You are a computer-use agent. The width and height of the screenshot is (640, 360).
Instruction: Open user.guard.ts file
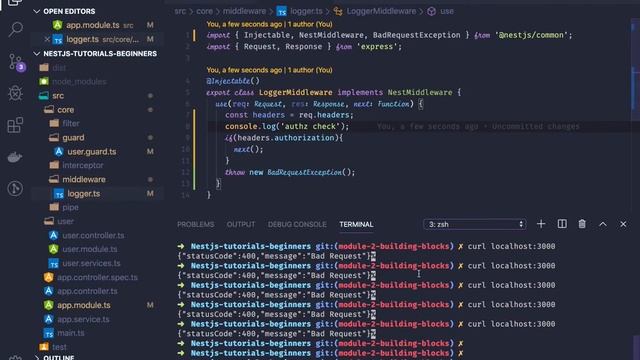point(91,151)
